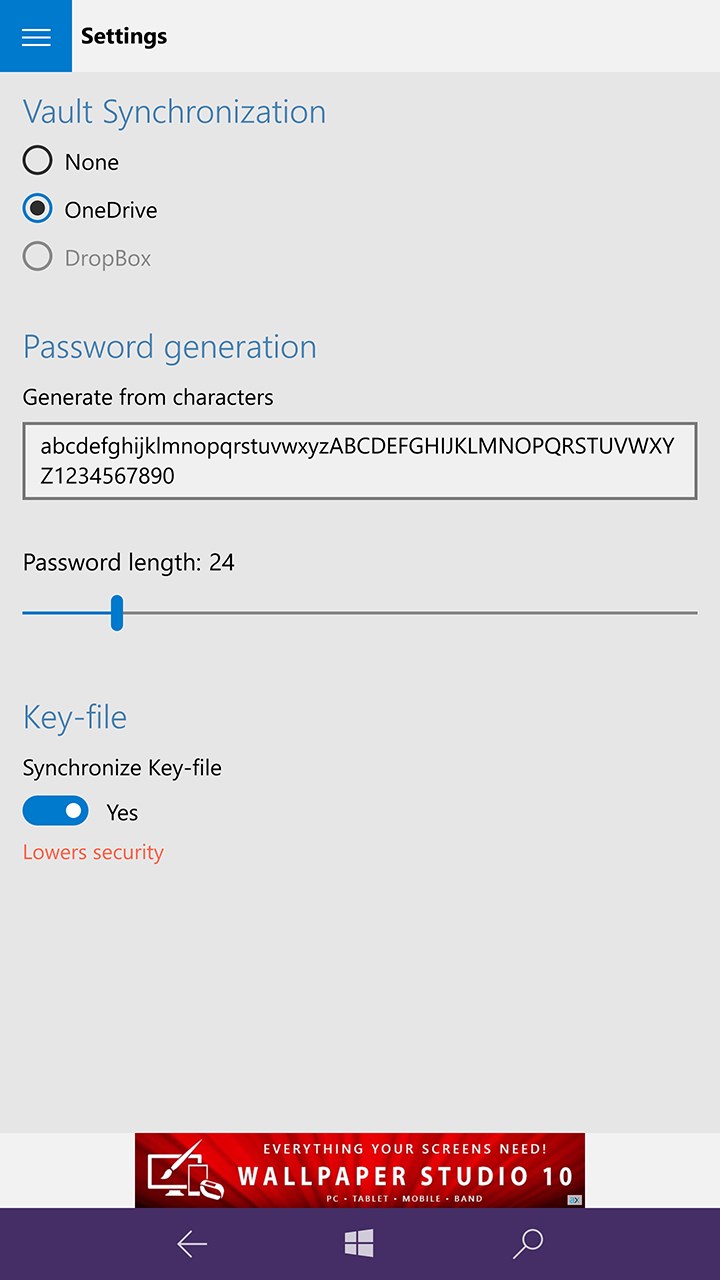Click the back arrow in navigation bar

(190, 1243)
